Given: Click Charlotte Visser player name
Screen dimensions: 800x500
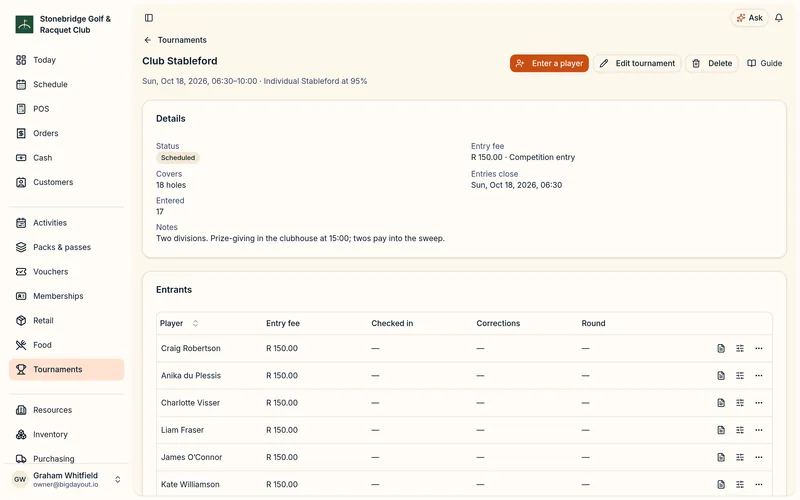Looking at the screenshot, I should click(190, 403).
